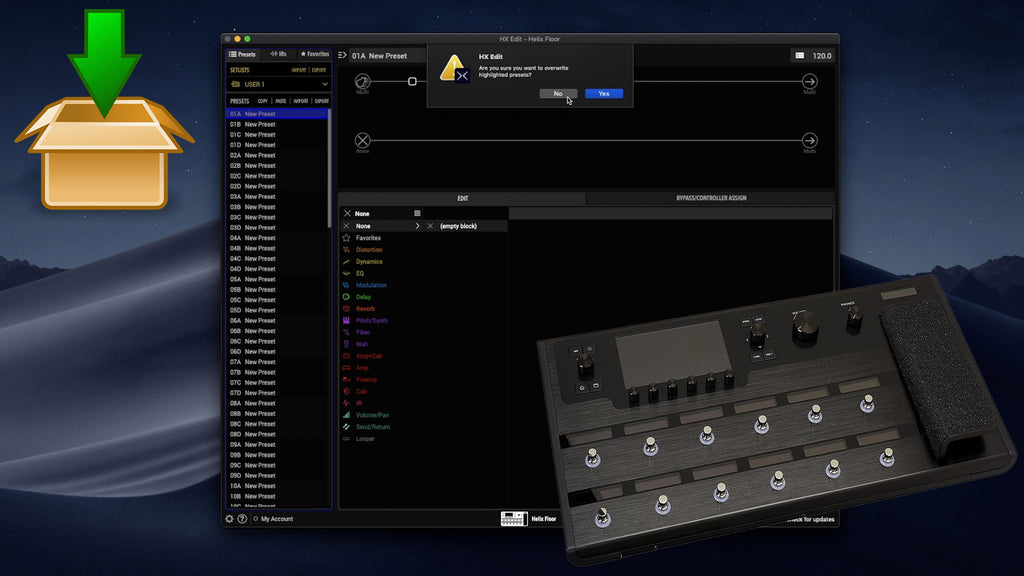Click the list view icon beside tempo
The image size is (1024, 576).
pos(800,56)
